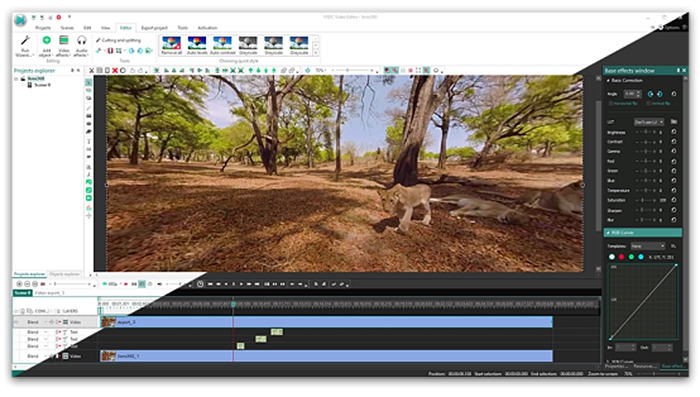Open the RGB Curves Templates dropdown
Screen dimensions: 700x397
(648, 246)
